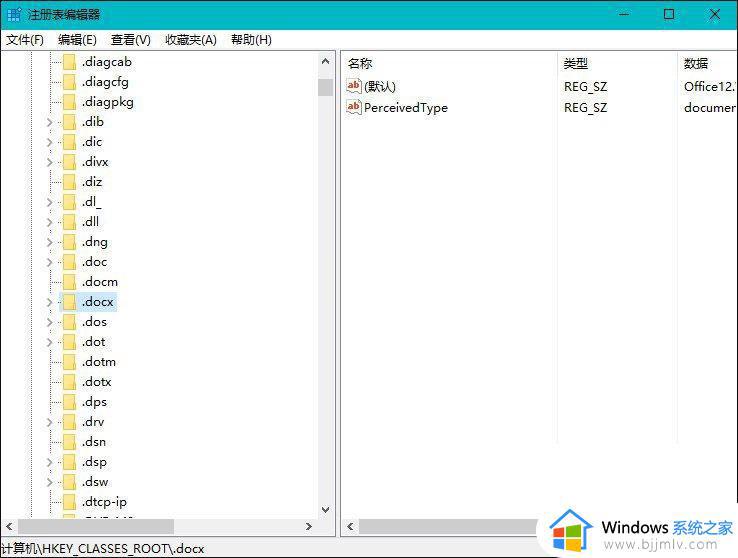Click tree pane scroll down arrow

pos(325,510)
